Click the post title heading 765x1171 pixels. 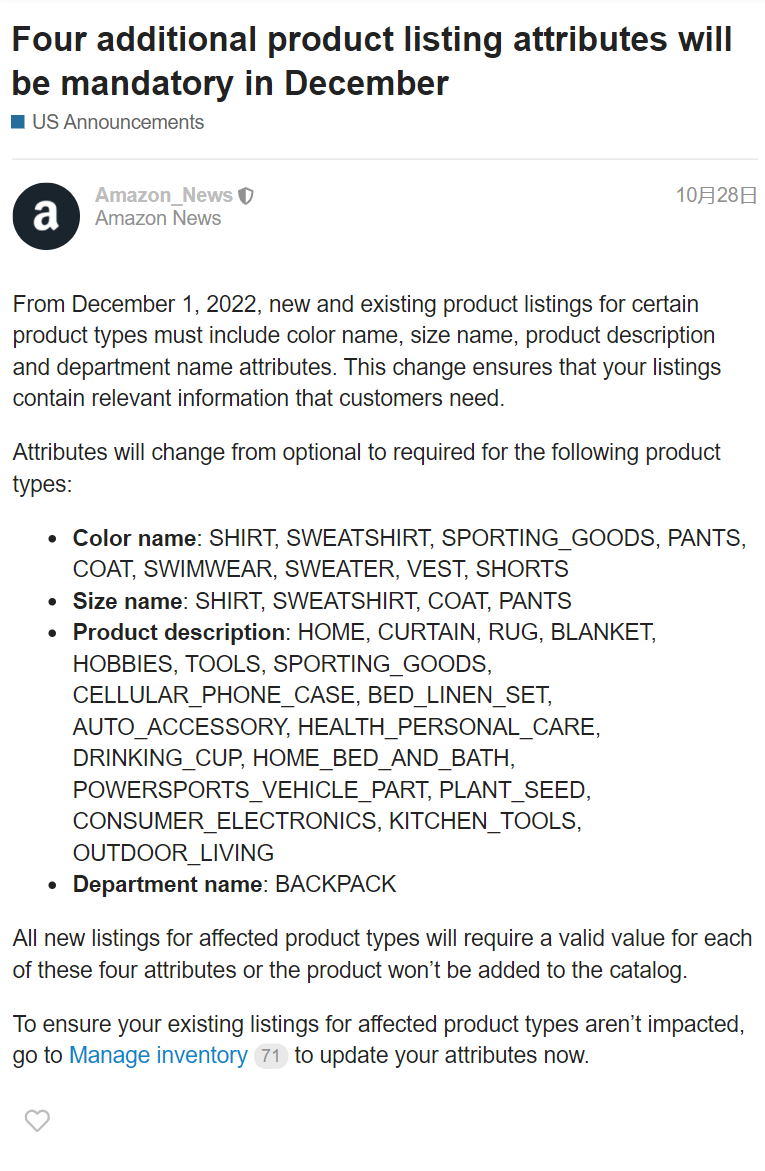pyautogui.click(x=371, y=61)
